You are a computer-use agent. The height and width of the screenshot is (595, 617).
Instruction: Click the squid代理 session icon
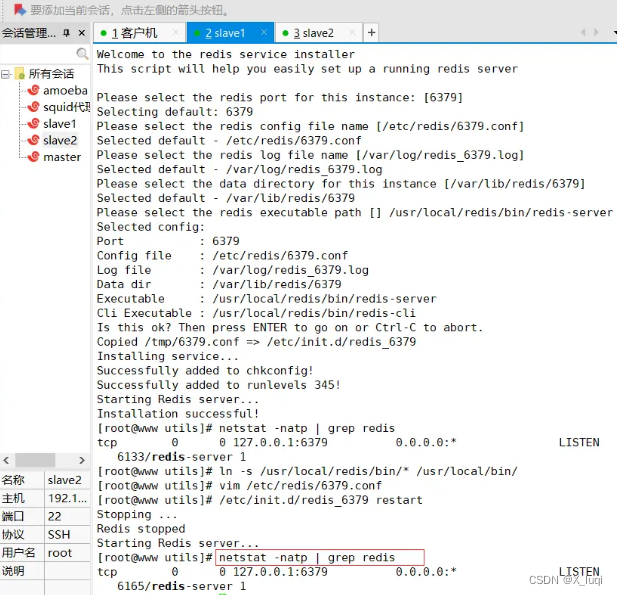tap(33, 107)
